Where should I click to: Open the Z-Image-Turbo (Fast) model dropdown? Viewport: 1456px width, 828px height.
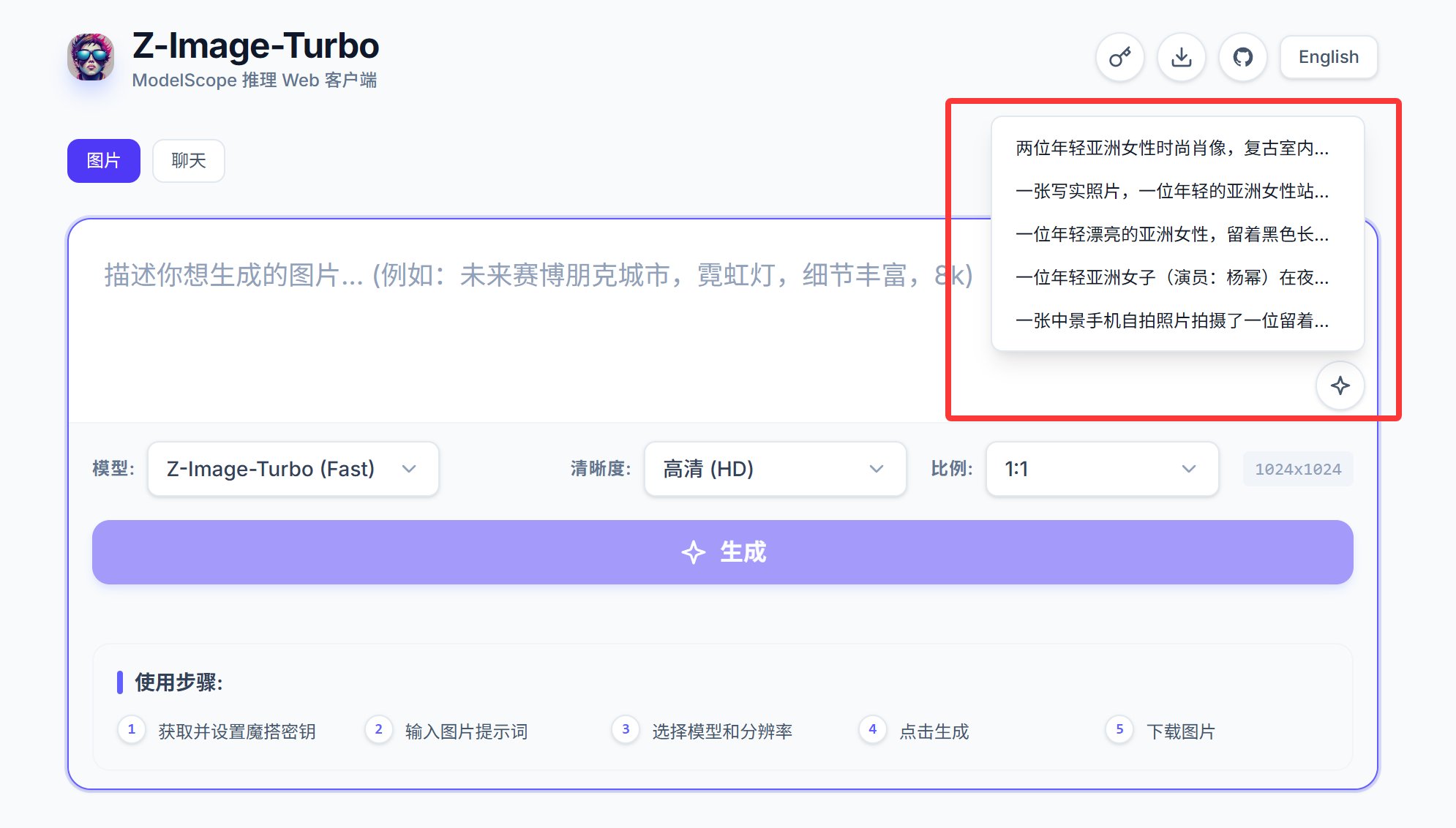(x=293, y=469)
